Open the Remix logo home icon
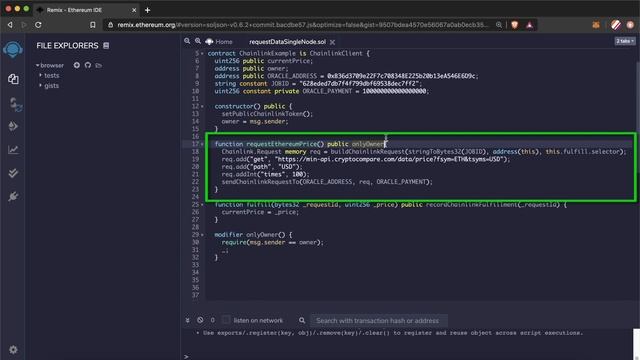This screenshot has height=360, width=640. pos(13,49)
